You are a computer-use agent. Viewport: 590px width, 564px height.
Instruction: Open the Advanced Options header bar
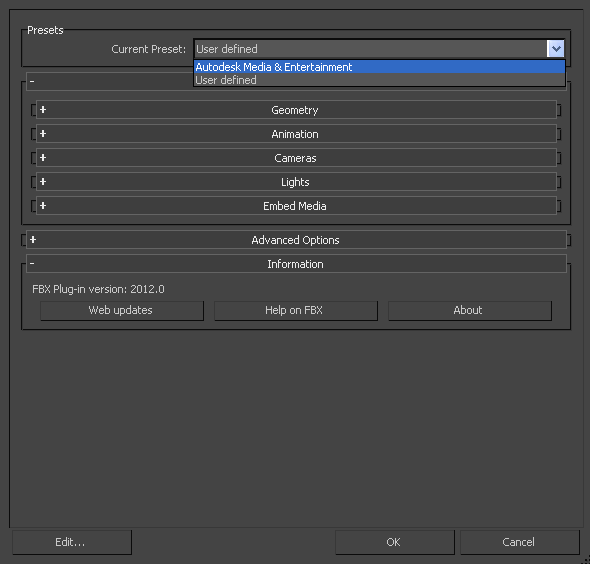pyautogui.click(x=296, y=240)
